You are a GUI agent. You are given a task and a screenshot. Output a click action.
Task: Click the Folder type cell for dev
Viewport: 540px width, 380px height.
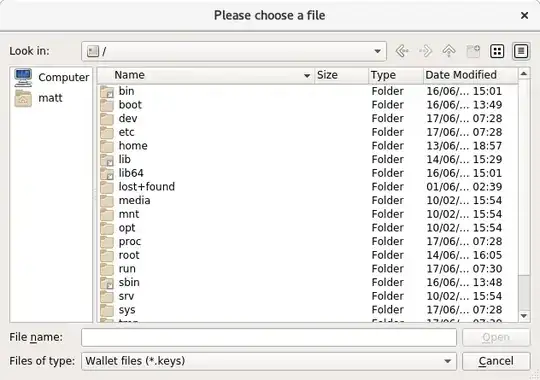tap(387, 119)
